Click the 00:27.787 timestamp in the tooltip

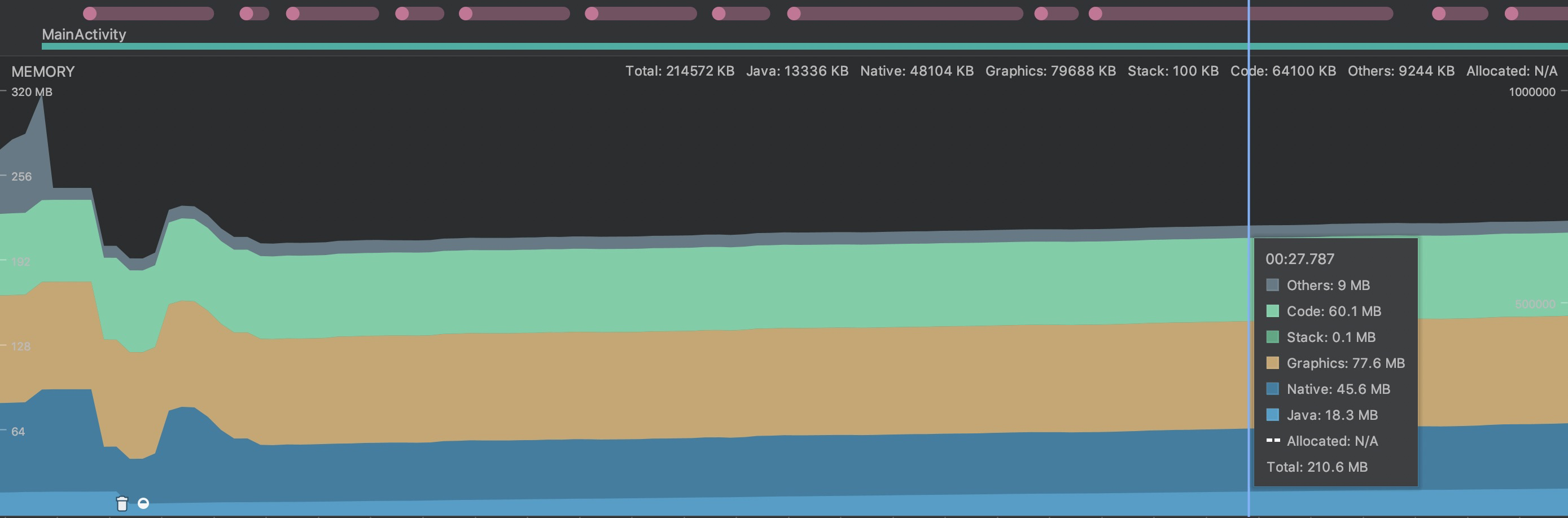coord(1300,258)
